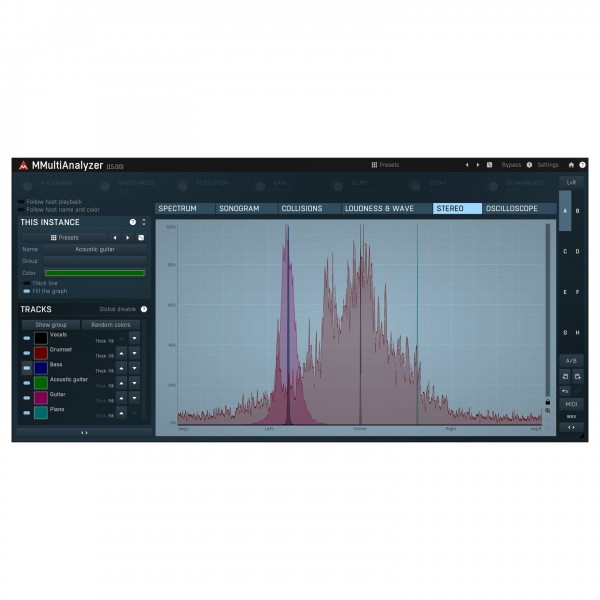
Task: Move Piano track up
Action: 121,413
